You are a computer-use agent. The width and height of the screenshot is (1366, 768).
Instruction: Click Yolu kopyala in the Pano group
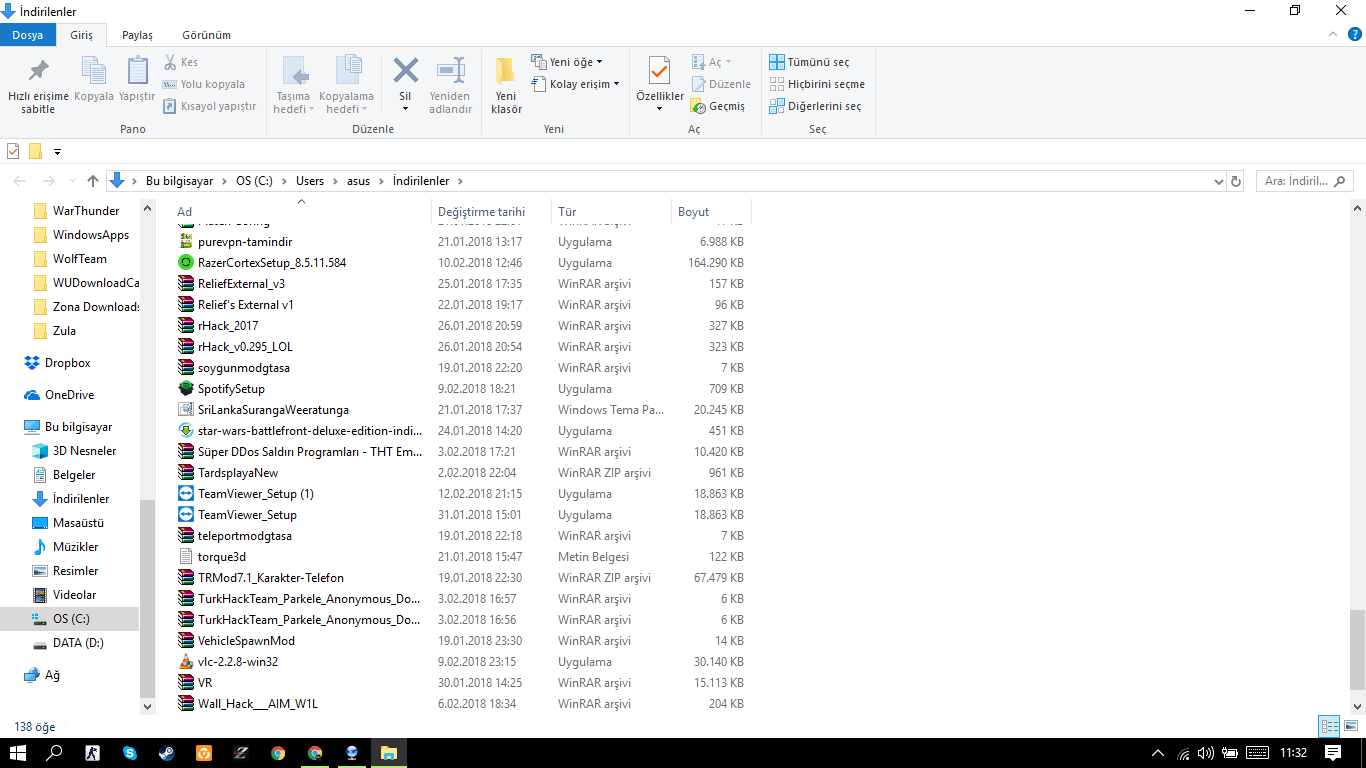coord(204,84)
